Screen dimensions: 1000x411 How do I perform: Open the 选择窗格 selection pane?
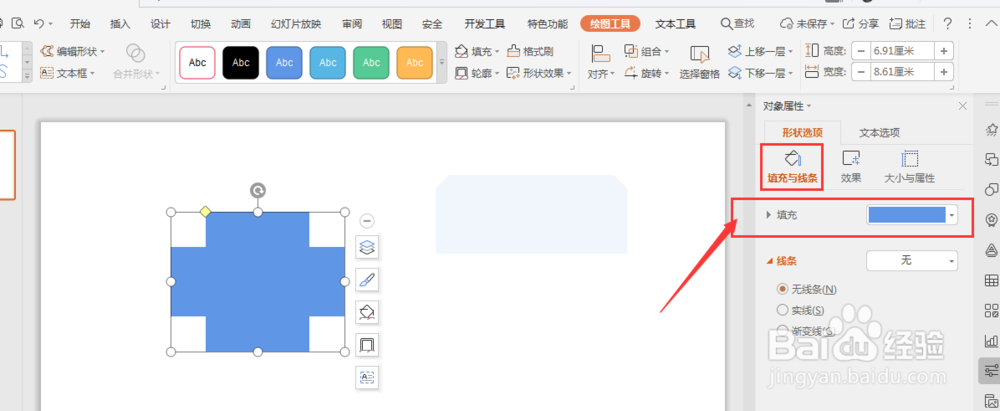pyautogui.click(x=700, y=61)
